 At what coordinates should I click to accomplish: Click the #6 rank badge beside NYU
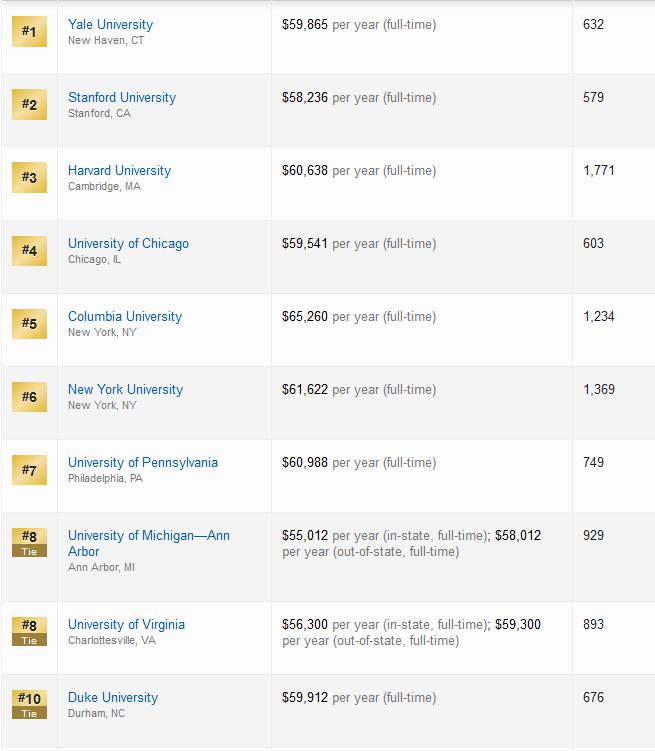(29, 397)
